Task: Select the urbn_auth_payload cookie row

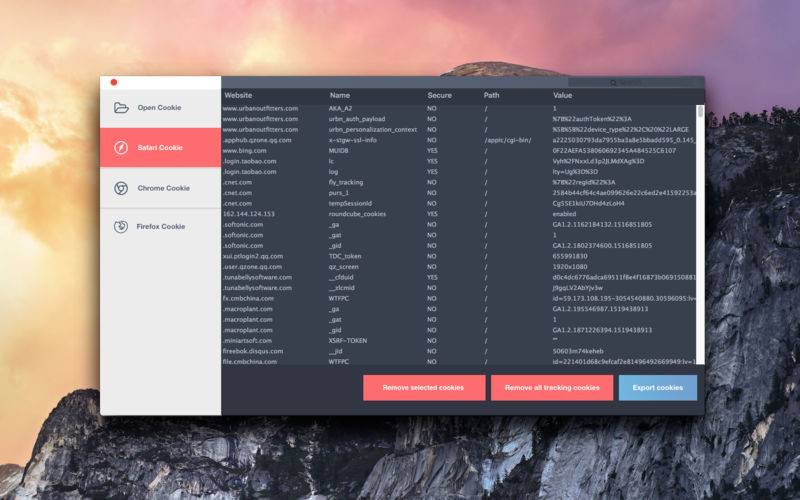Action: point(459,119)
